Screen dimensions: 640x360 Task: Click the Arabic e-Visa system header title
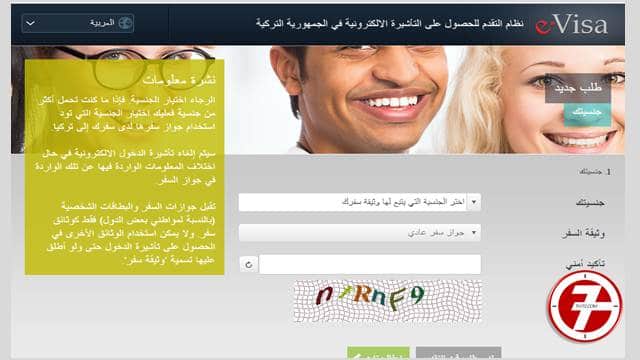pyautogui.click(x=390, y=24)
